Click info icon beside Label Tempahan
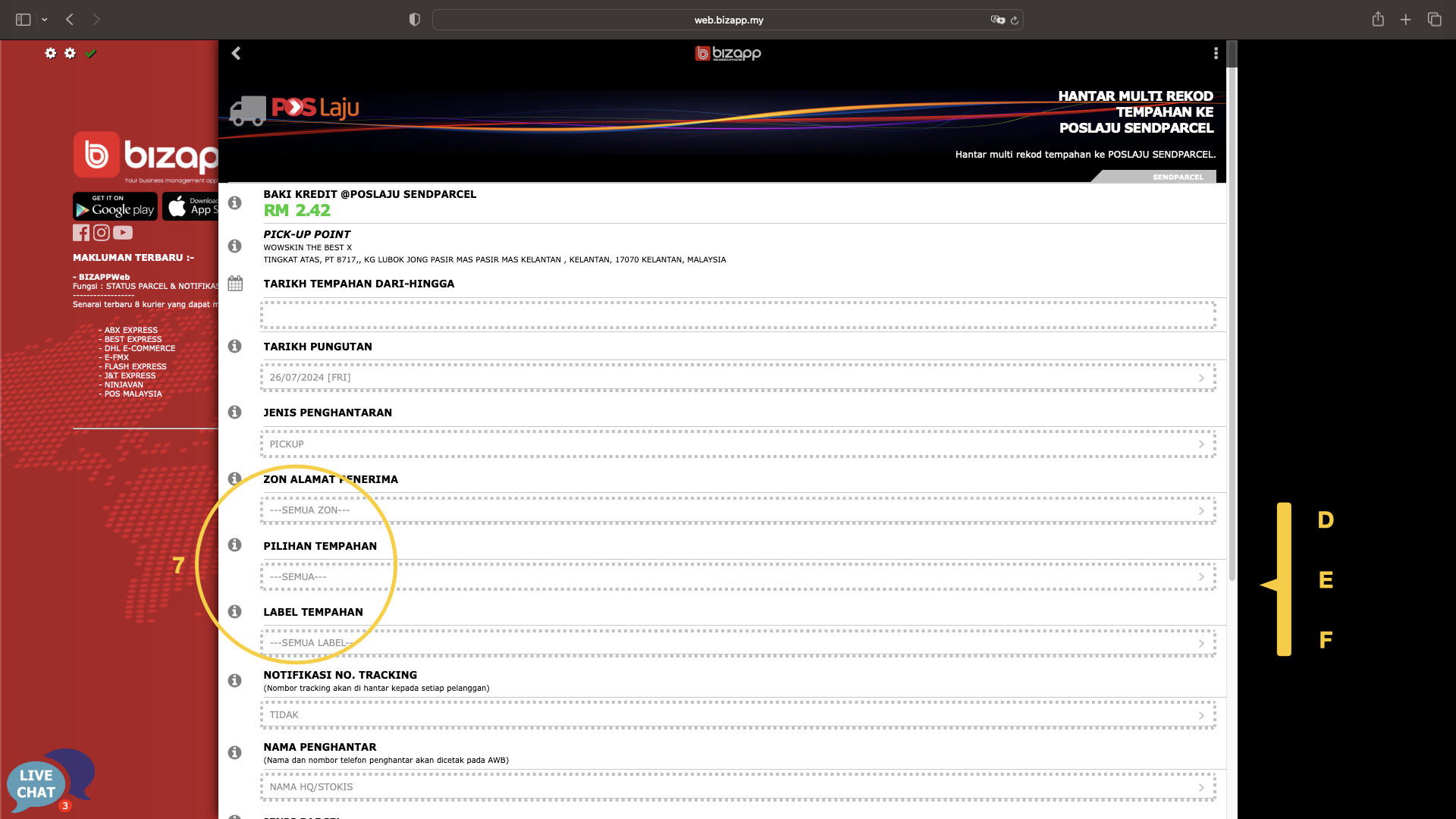This screenshot has width=1456, height=819. (235, 611)
